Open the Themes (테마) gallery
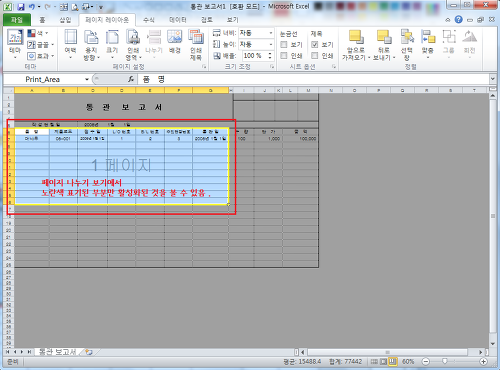The height and width of the screenshot is (370, 500). tap(15, 44)
